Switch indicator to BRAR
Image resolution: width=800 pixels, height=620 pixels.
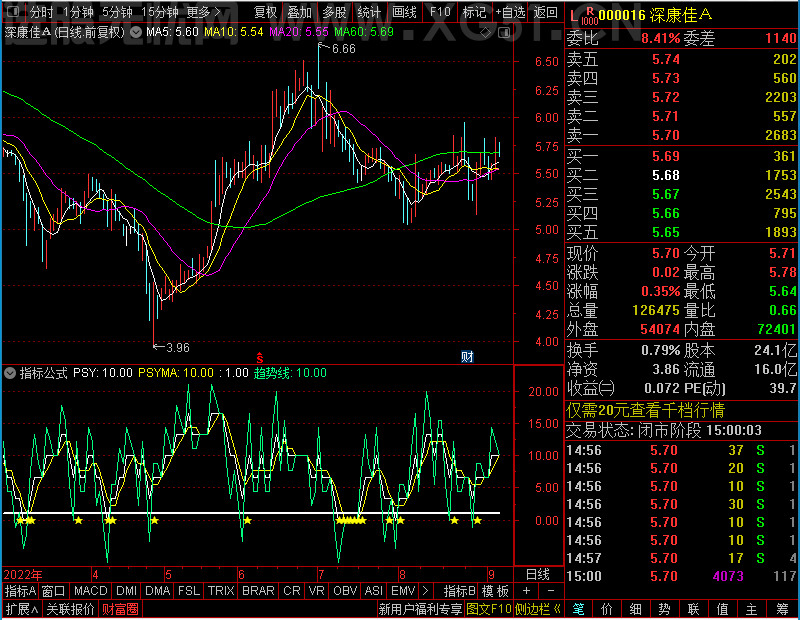click(258, 591)
